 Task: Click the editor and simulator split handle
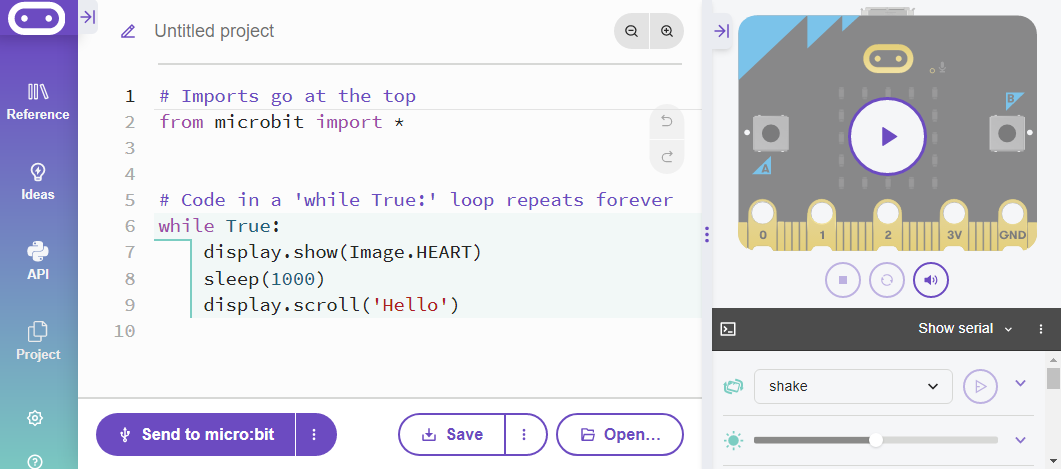[707, 234]
